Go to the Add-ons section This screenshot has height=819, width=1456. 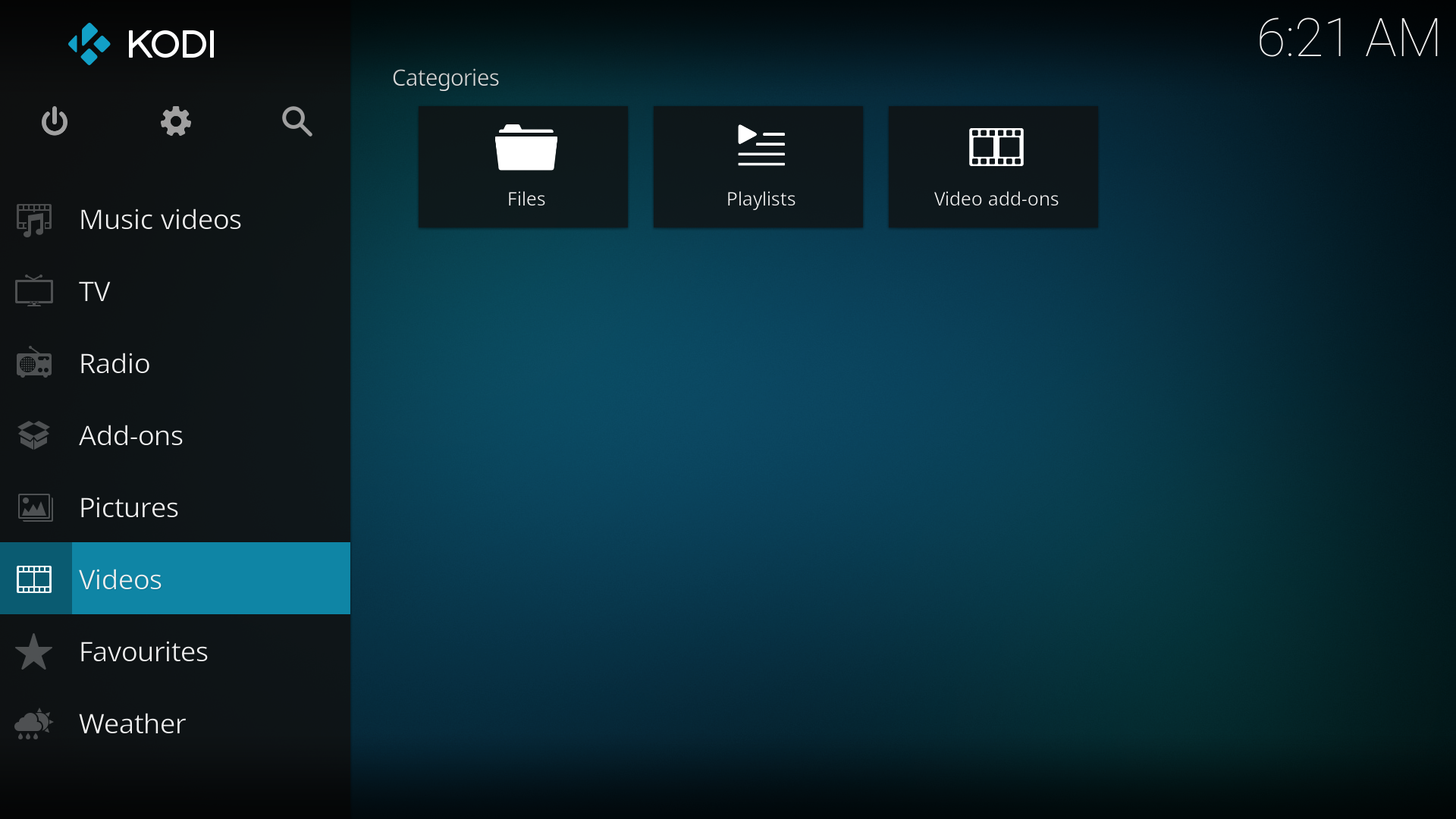(131, 435)
